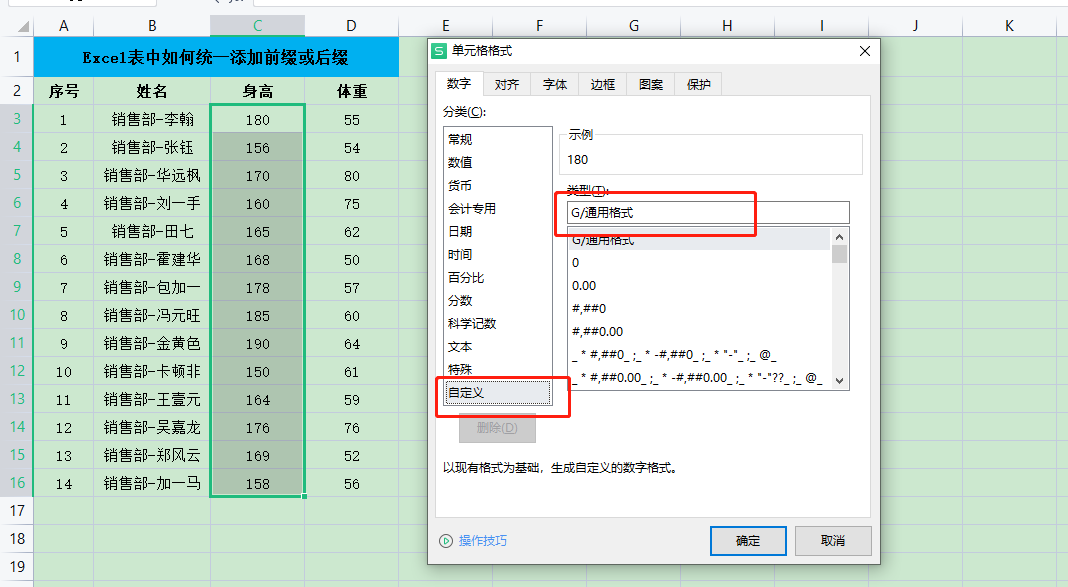Open the 边框 tab

(x=603, y=84)
